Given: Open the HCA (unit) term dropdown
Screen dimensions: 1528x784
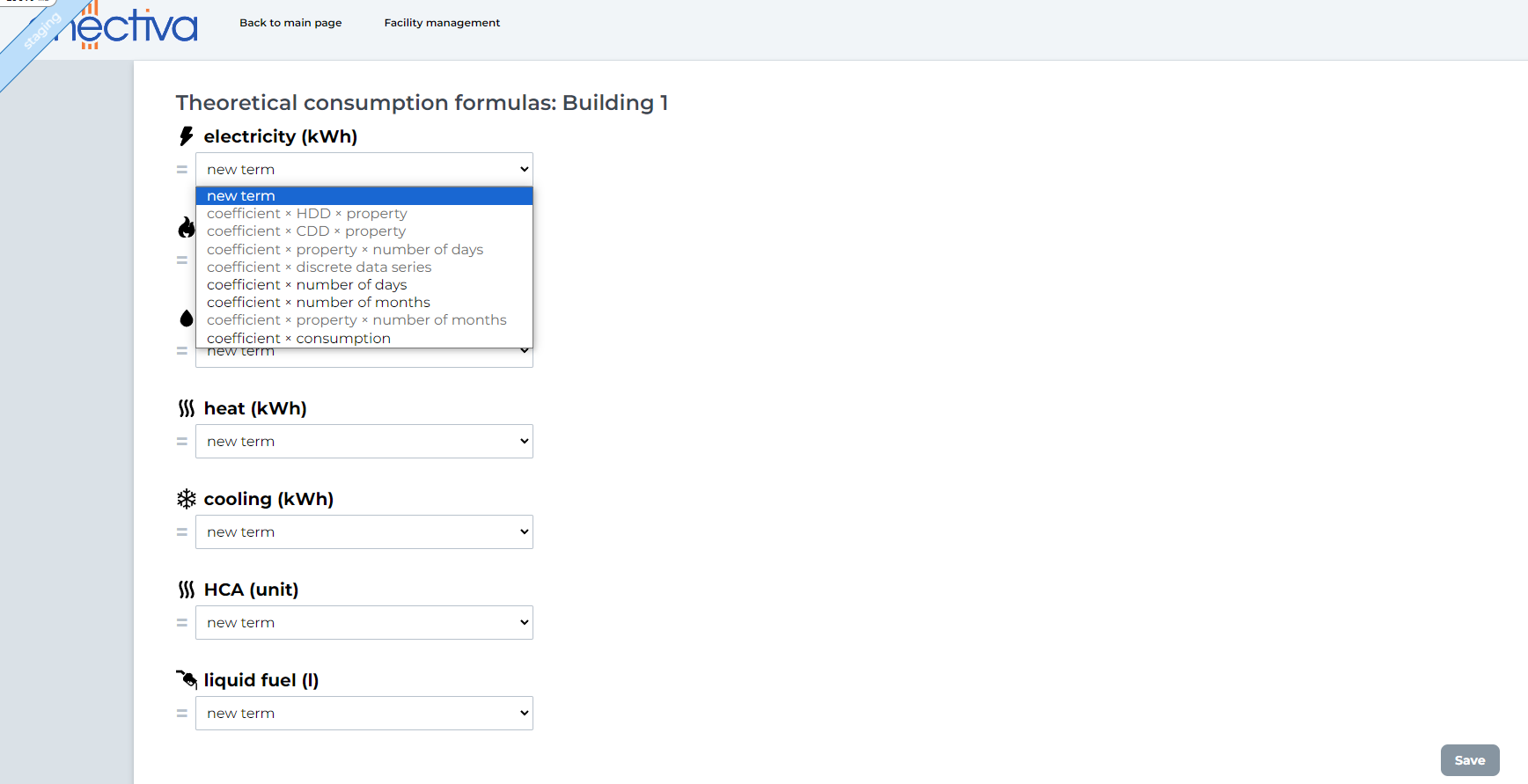Looking at the screenshot, I should point(364,623).
